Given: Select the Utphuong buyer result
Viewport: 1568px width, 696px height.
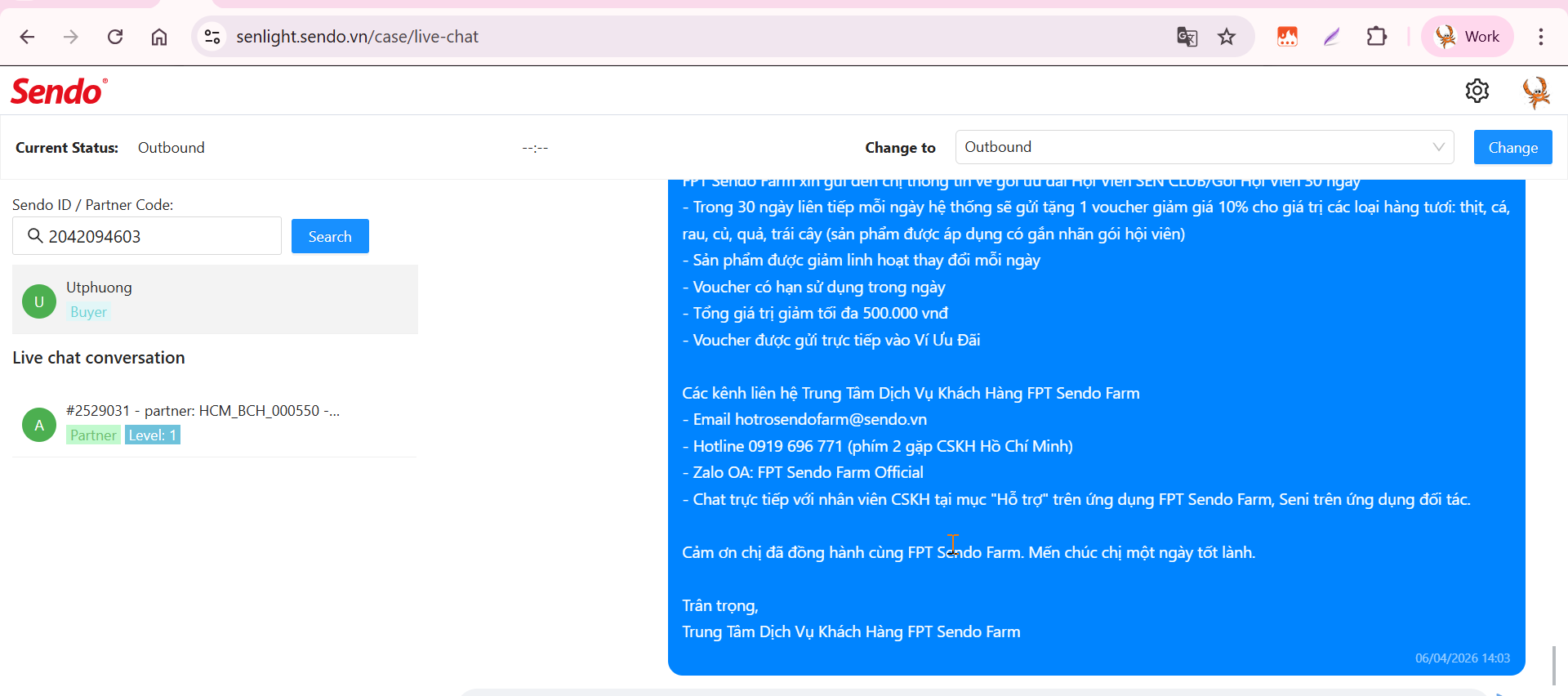Looking at the screenshot, I should (215, 299).
